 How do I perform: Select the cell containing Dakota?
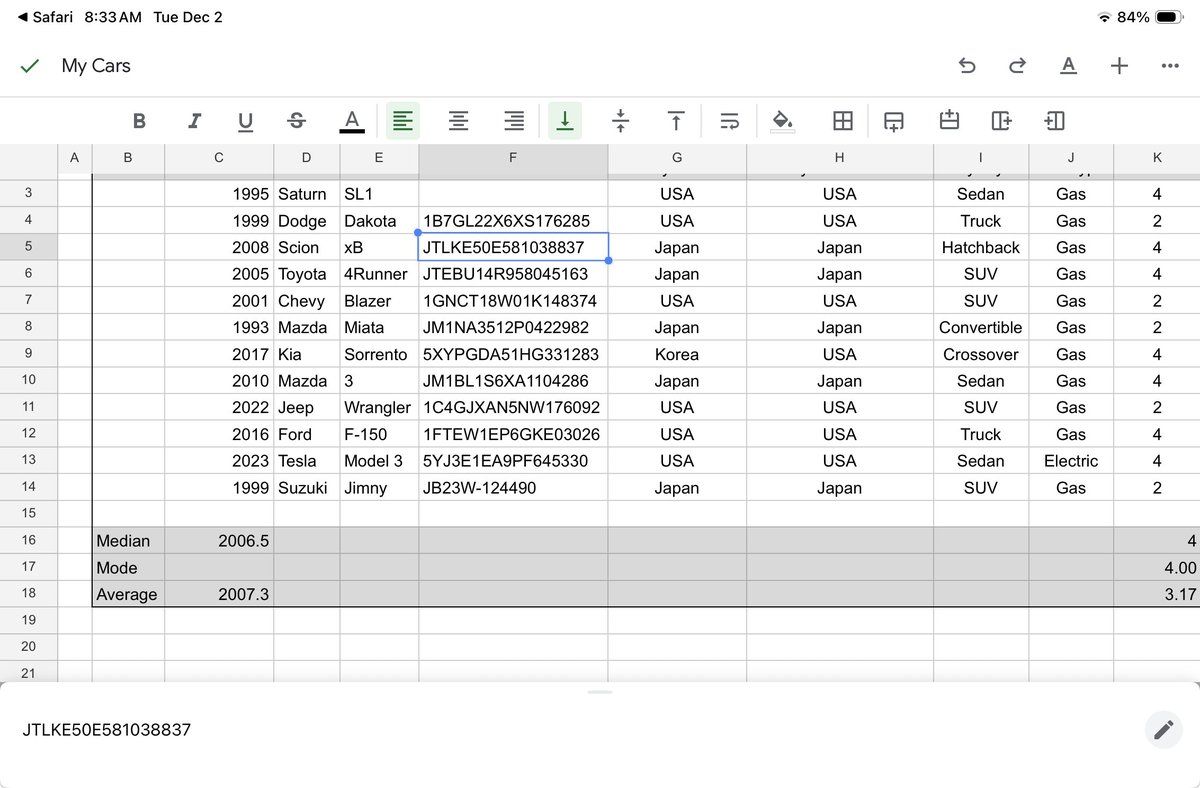click(379, 221)
